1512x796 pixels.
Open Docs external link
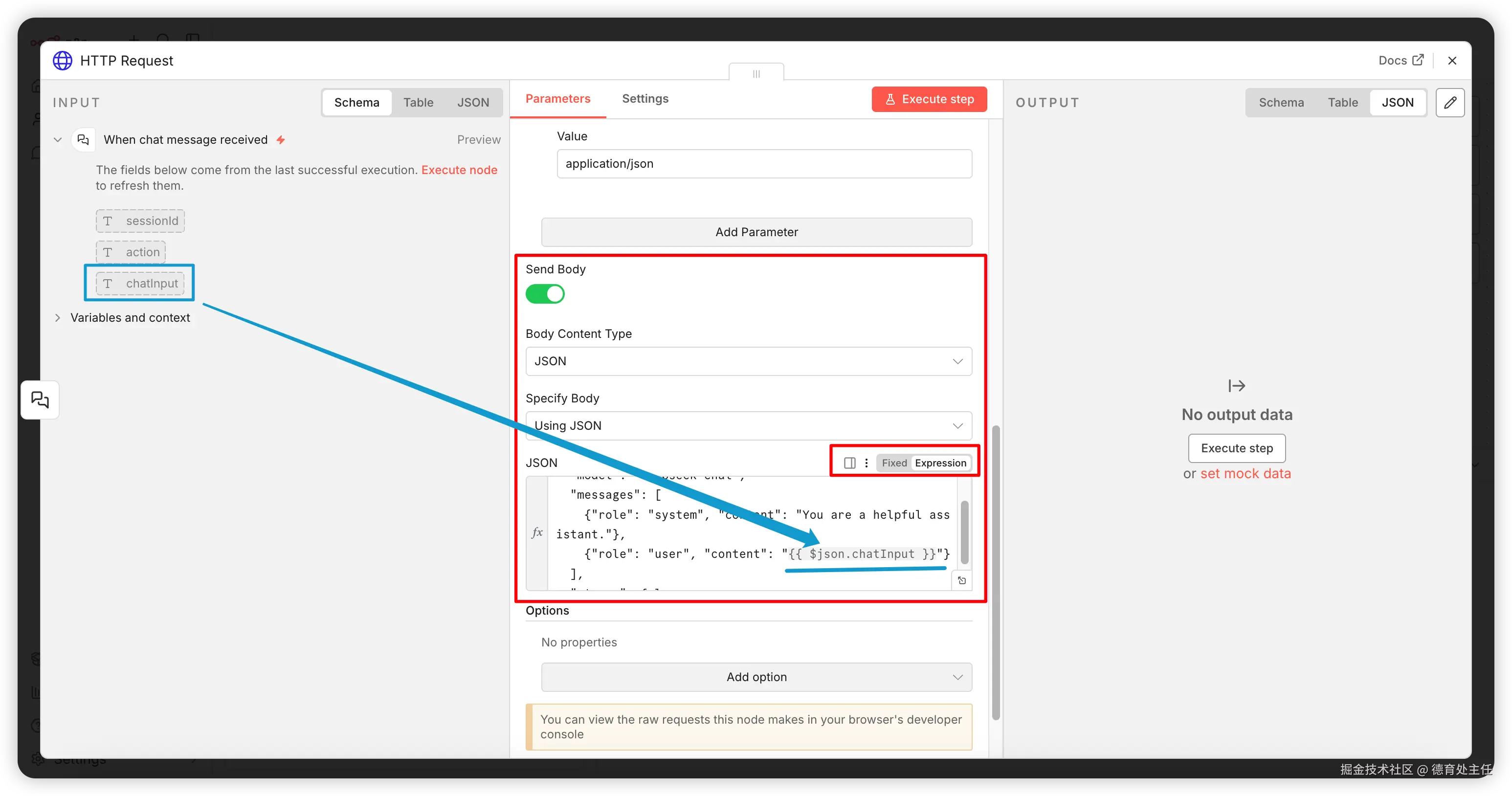pyautogui.click(x=1401, y=61)
